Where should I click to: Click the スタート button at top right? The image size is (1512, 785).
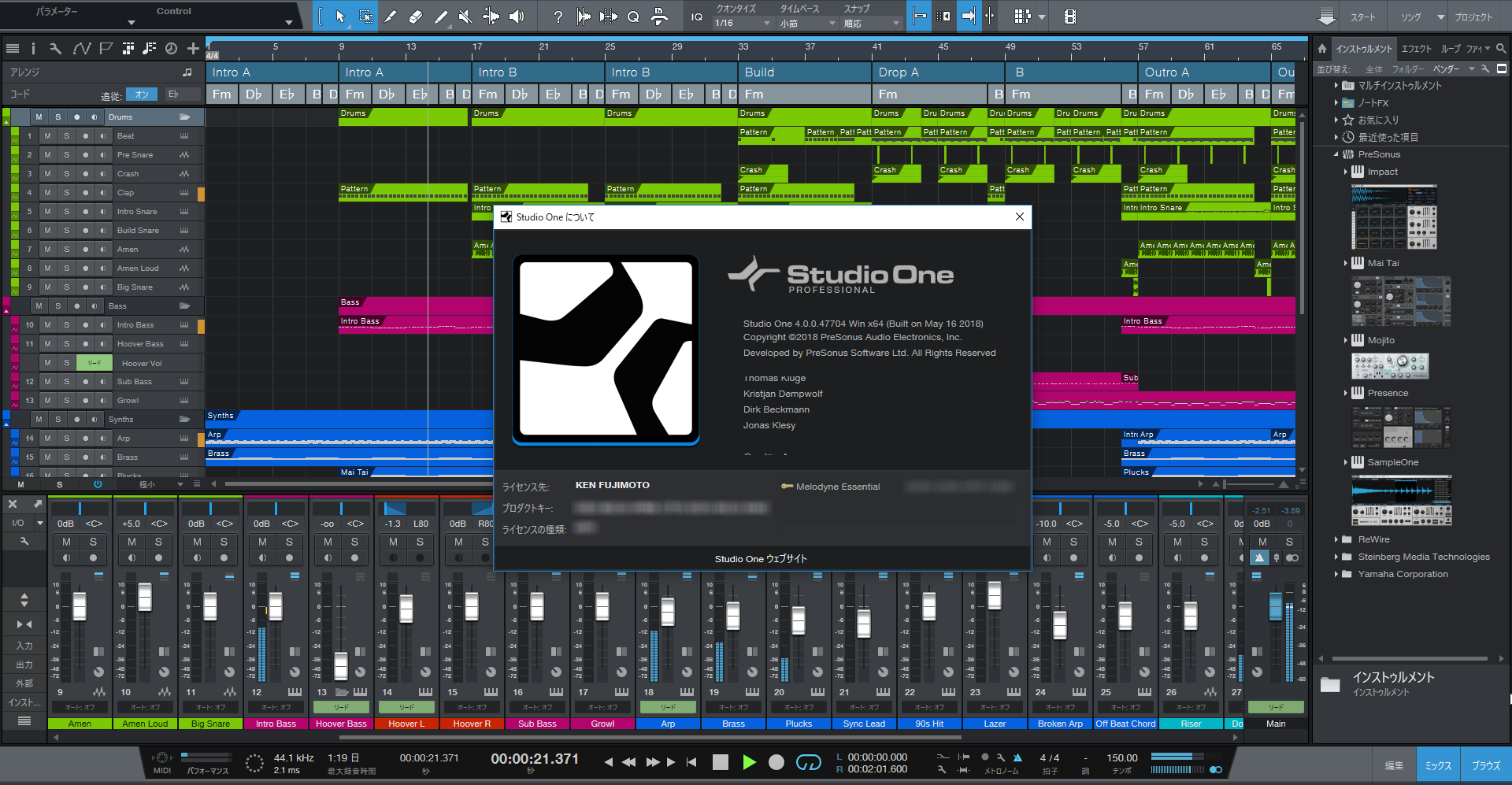click(1362, 17)
